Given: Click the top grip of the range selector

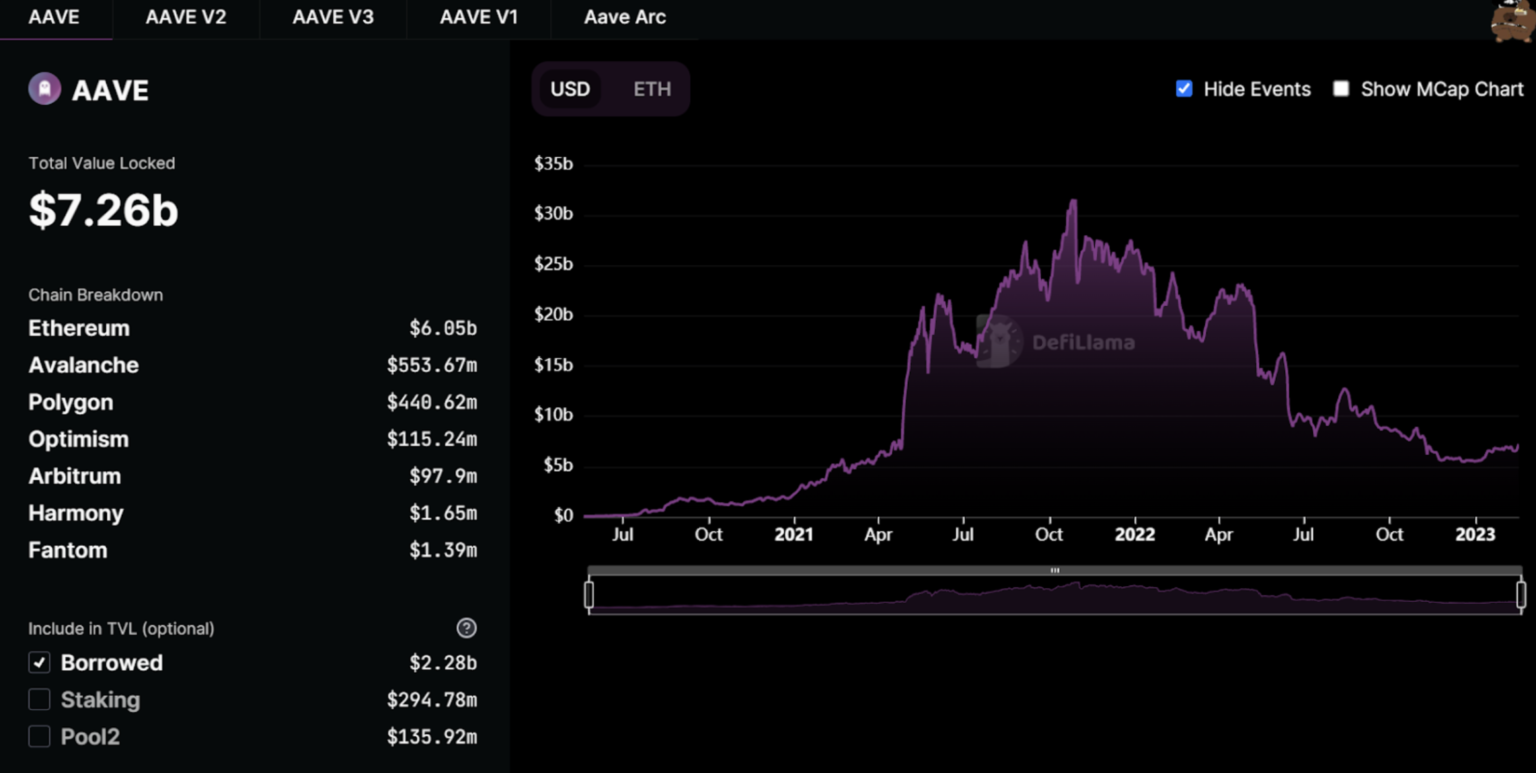Looking at the screenshot, I should pos(1055,570).
